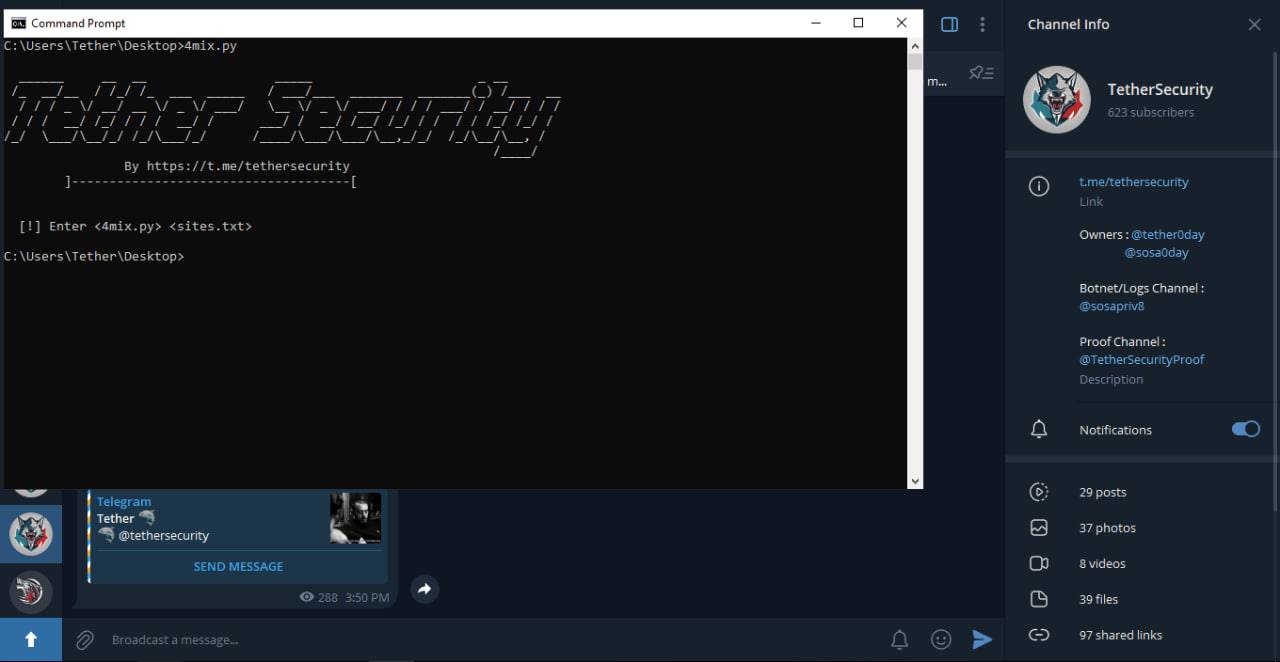The image size is (1280, 662).
Task: Open the Telegram link preview title
Action: [x=124, y=502]
